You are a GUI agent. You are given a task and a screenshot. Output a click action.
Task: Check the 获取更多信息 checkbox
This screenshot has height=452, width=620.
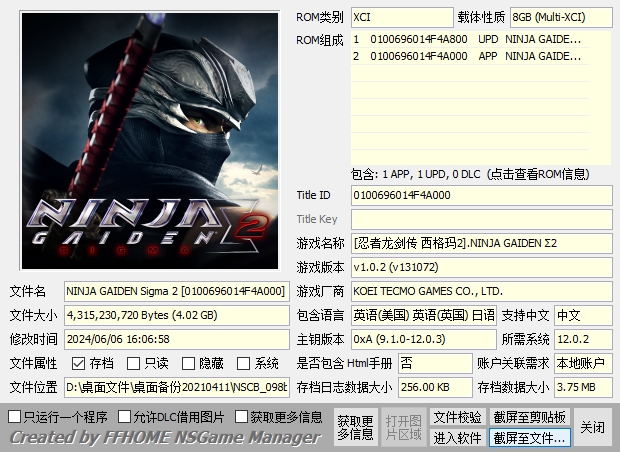[x=240, y=416]
